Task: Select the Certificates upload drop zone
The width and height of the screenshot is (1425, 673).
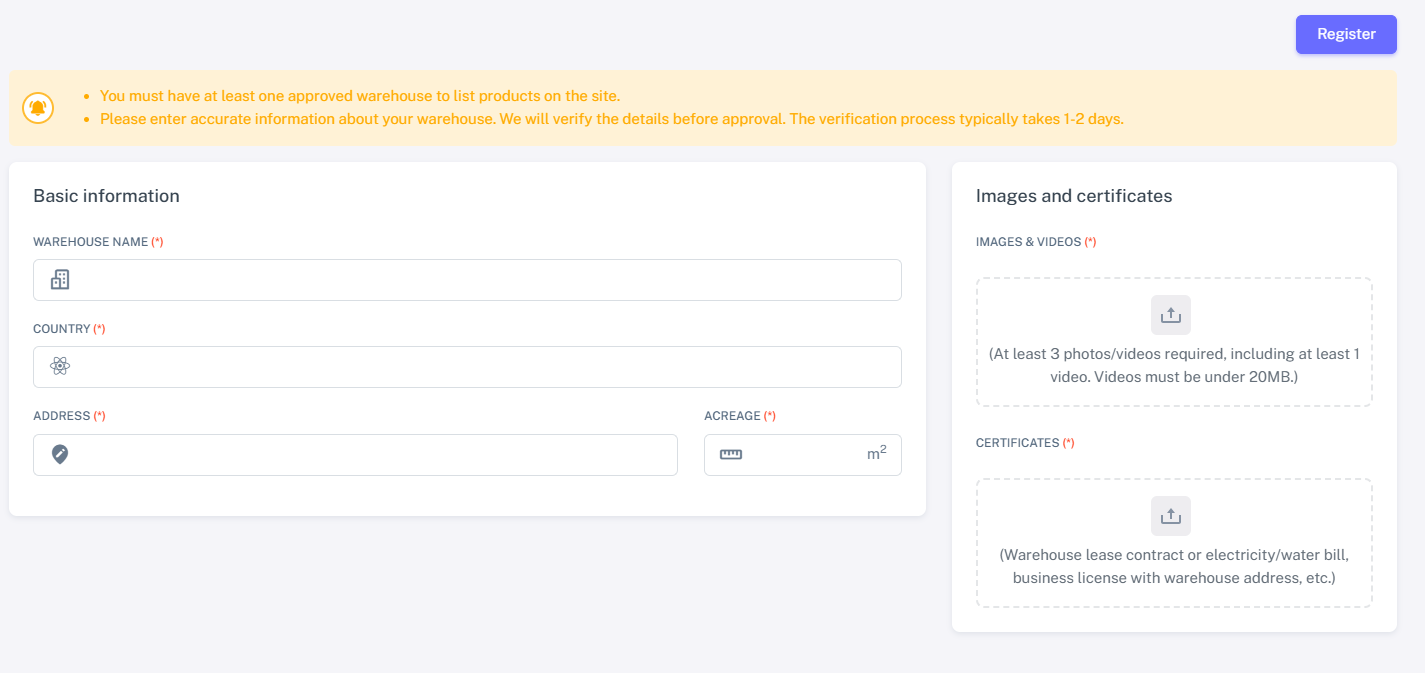Action: (1174, 543)
